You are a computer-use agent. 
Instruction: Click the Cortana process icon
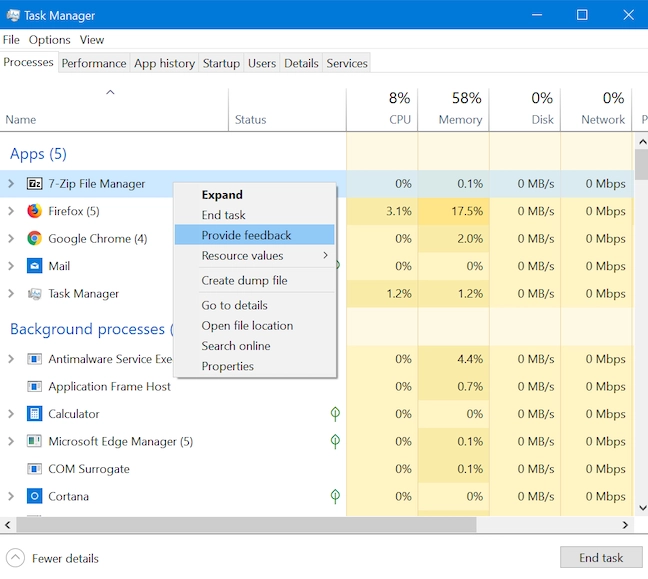click(x=34, y=496)
